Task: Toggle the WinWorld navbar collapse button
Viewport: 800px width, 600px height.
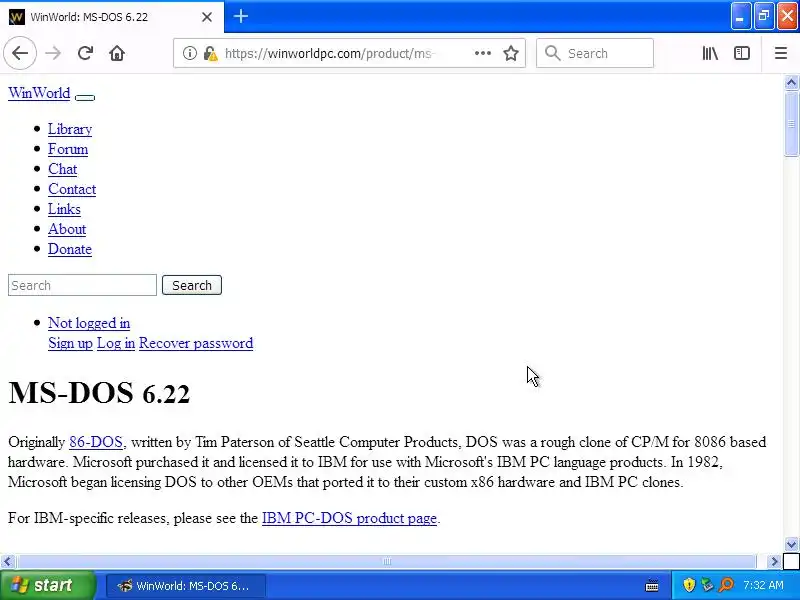Action: (85, 97)
